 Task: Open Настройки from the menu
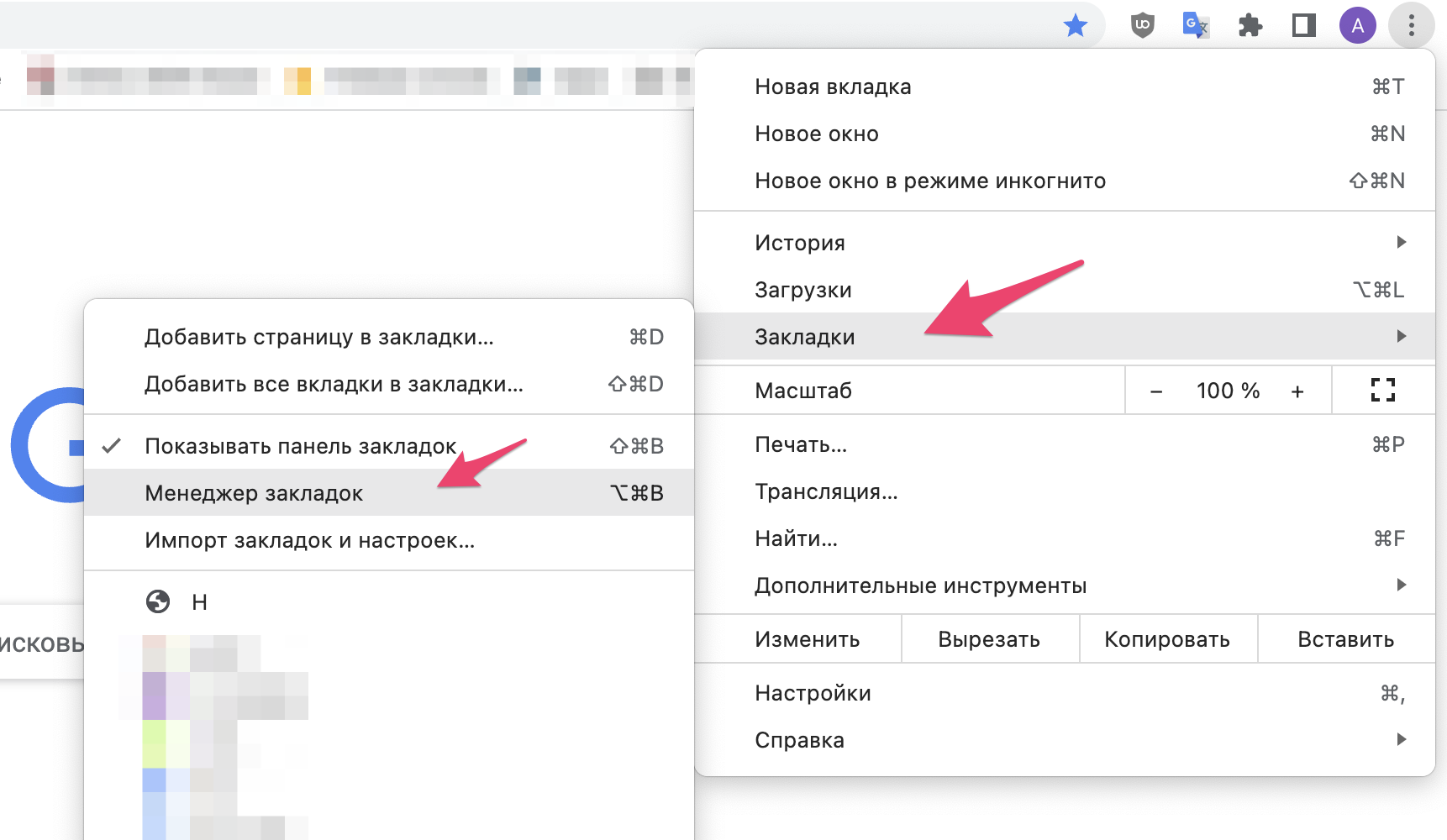click(1065, 693)
